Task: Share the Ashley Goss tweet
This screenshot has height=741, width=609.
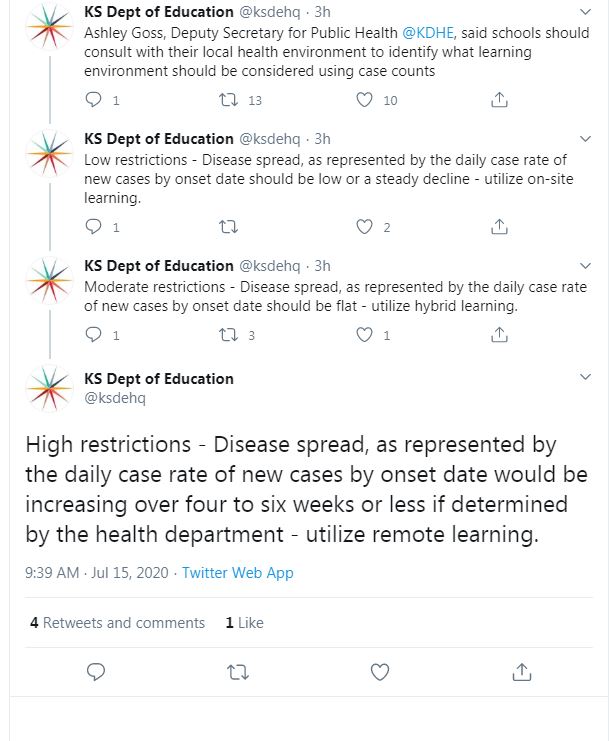Action: coord(500,100)
